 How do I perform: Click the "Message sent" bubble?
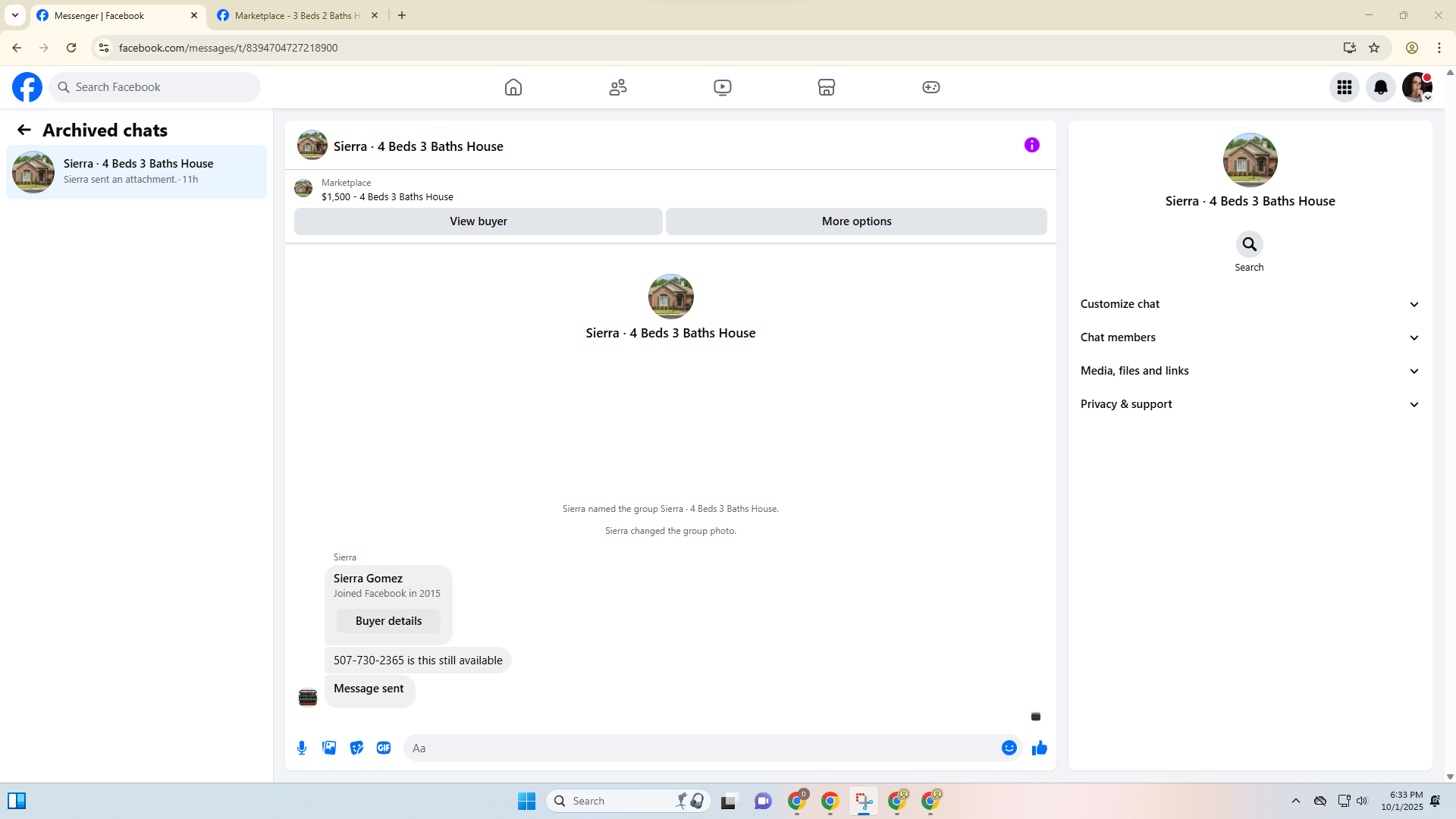pos(369,690)
